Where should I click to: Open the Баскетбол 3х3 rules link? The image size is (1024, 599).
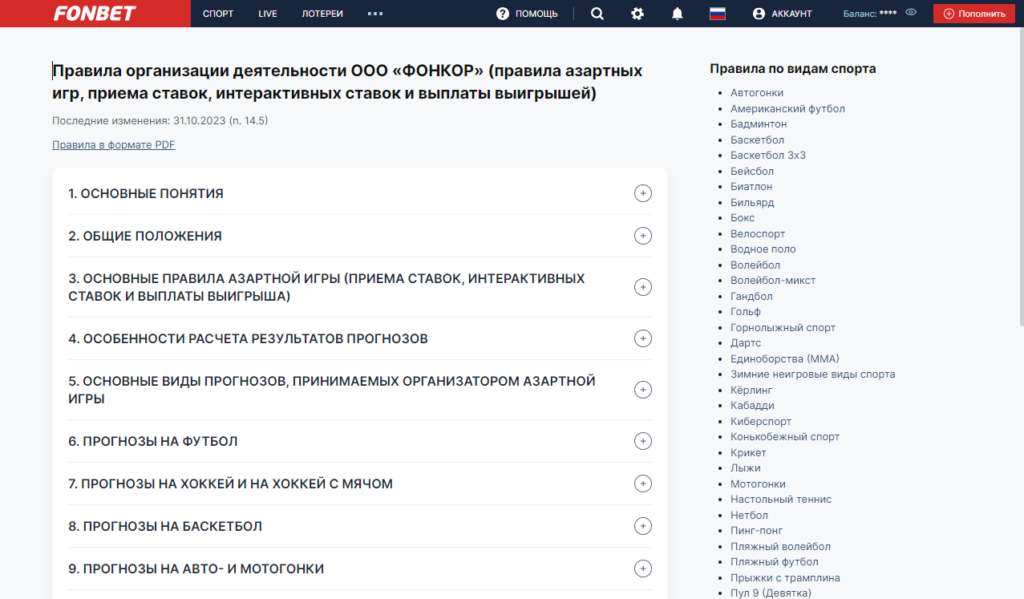click(x=768, y=155)
